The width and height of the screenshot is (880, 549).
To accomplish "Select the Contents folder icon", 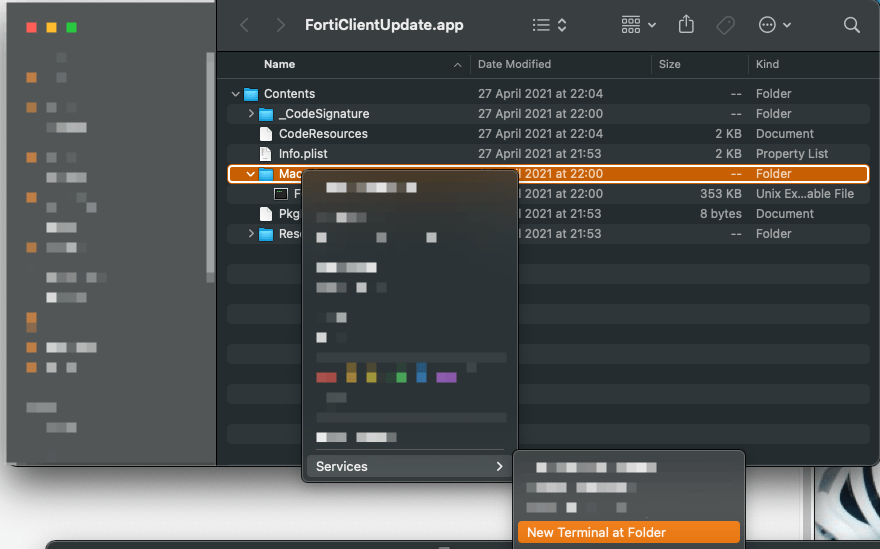I will tap(251, 94).
